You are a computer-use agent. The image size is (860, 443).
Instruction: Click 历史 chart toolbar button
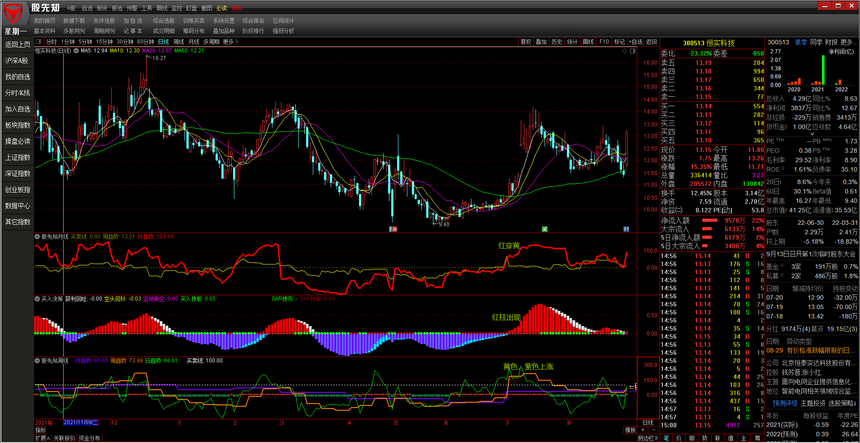[x=557, y=42]
